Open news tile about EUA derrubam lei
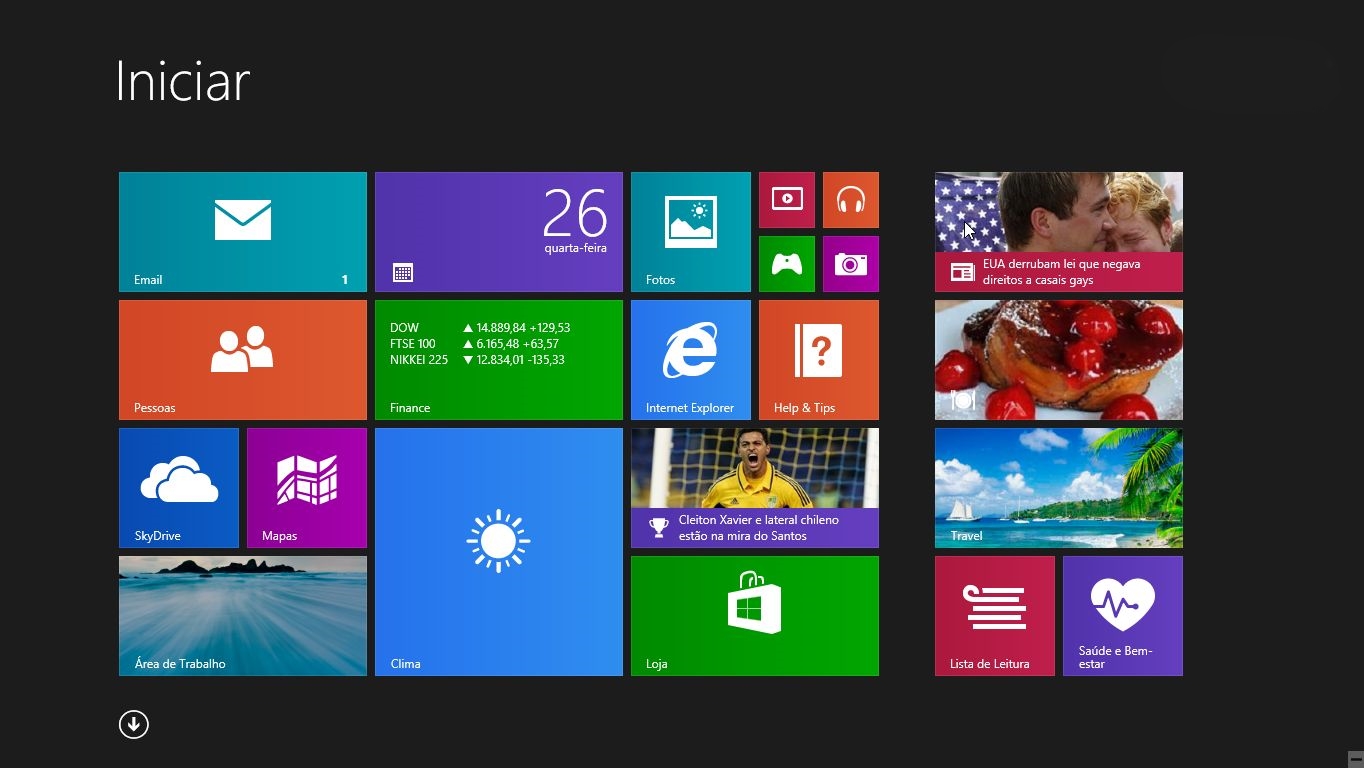 pos(1059,232)
